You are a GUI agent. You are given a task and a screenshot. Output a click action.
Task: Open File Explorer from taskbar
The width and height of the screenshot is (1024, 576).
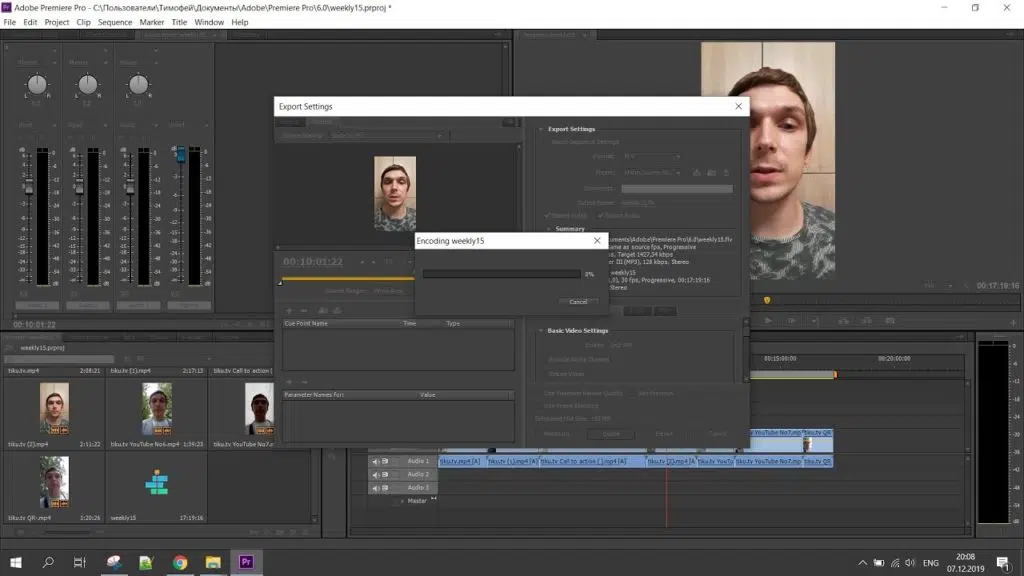coord(213,562)
